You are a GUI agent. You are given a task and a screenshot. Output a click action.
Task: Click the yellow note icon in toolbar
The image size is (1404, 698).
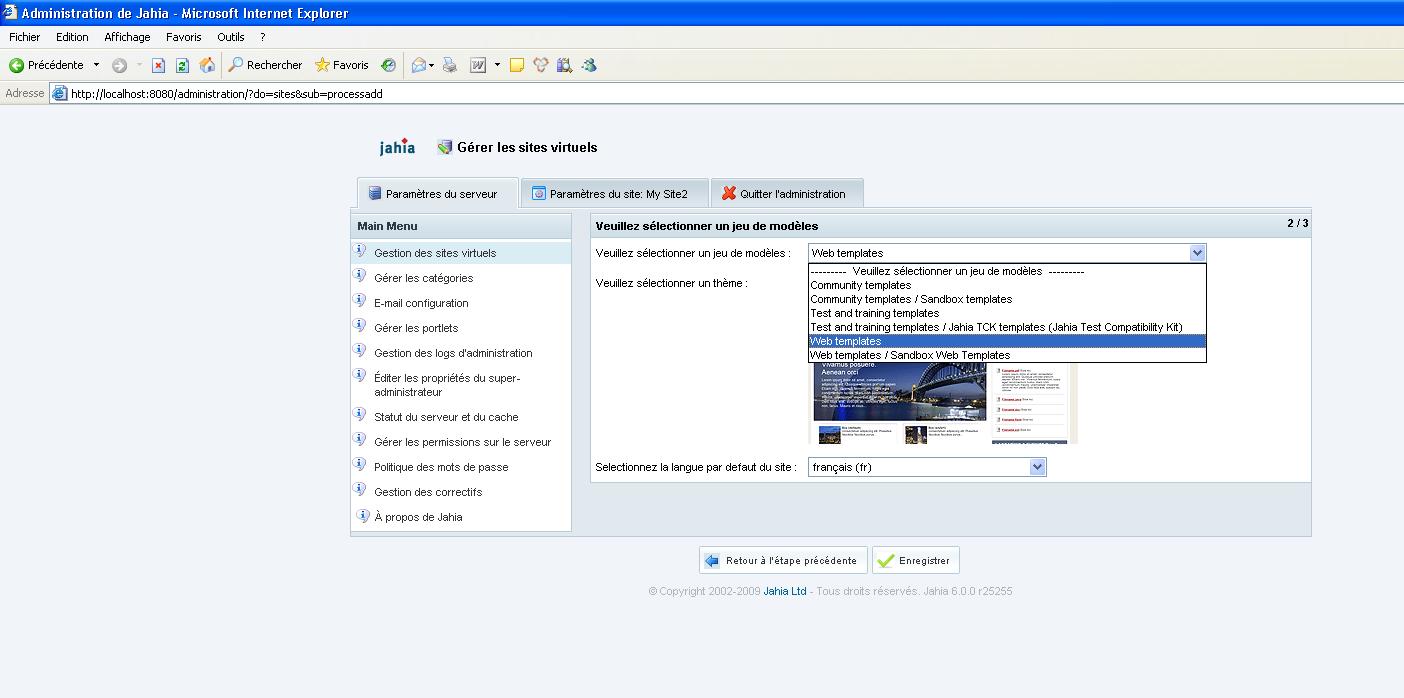pyautogui.click(x=517, y=65)
